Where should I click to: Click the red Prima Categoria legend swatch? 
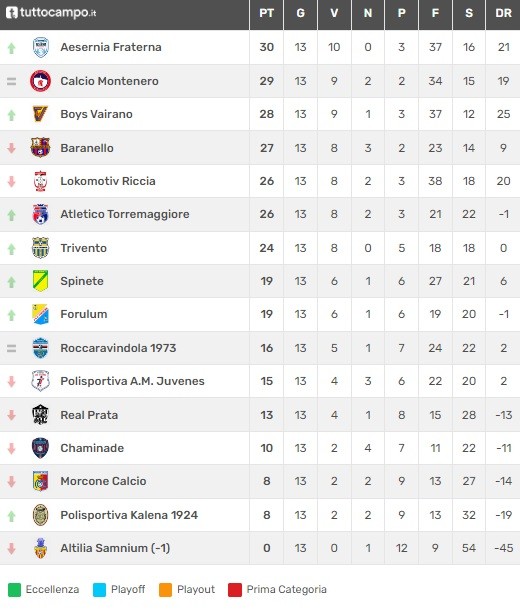point(235,589)
